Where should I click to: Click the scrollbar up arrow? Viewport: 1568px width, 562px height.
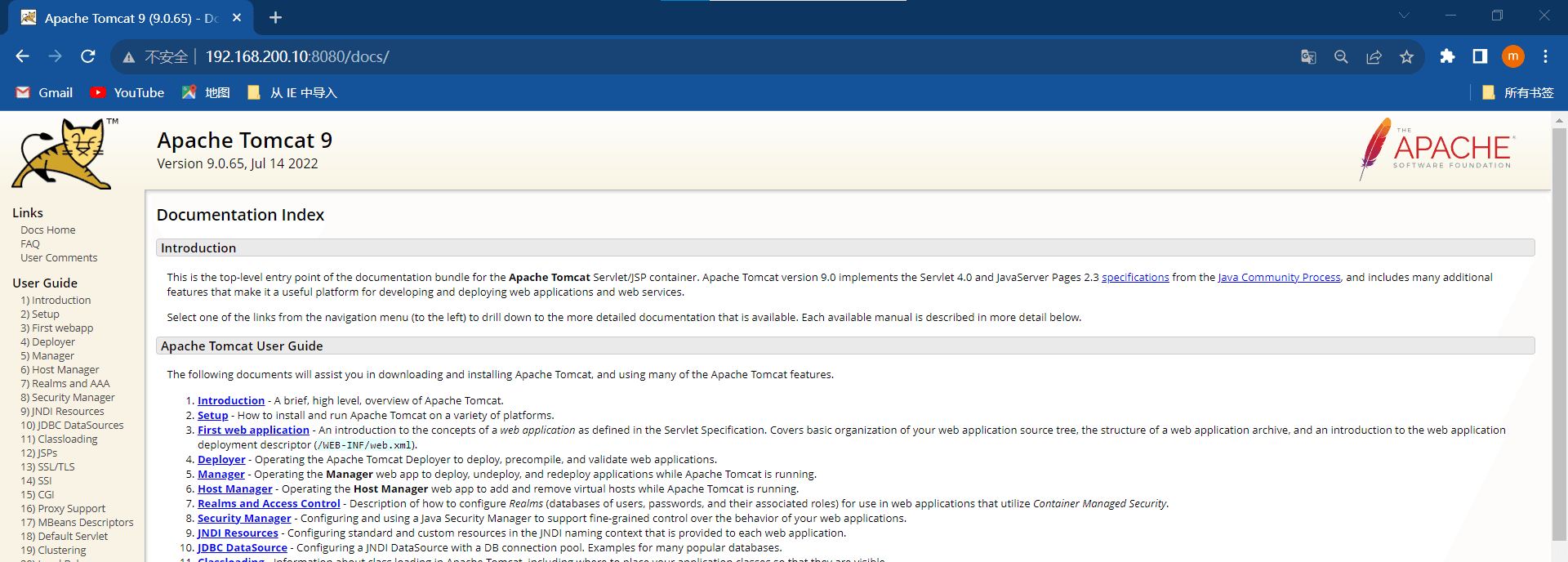click(x=1559, y=120)
